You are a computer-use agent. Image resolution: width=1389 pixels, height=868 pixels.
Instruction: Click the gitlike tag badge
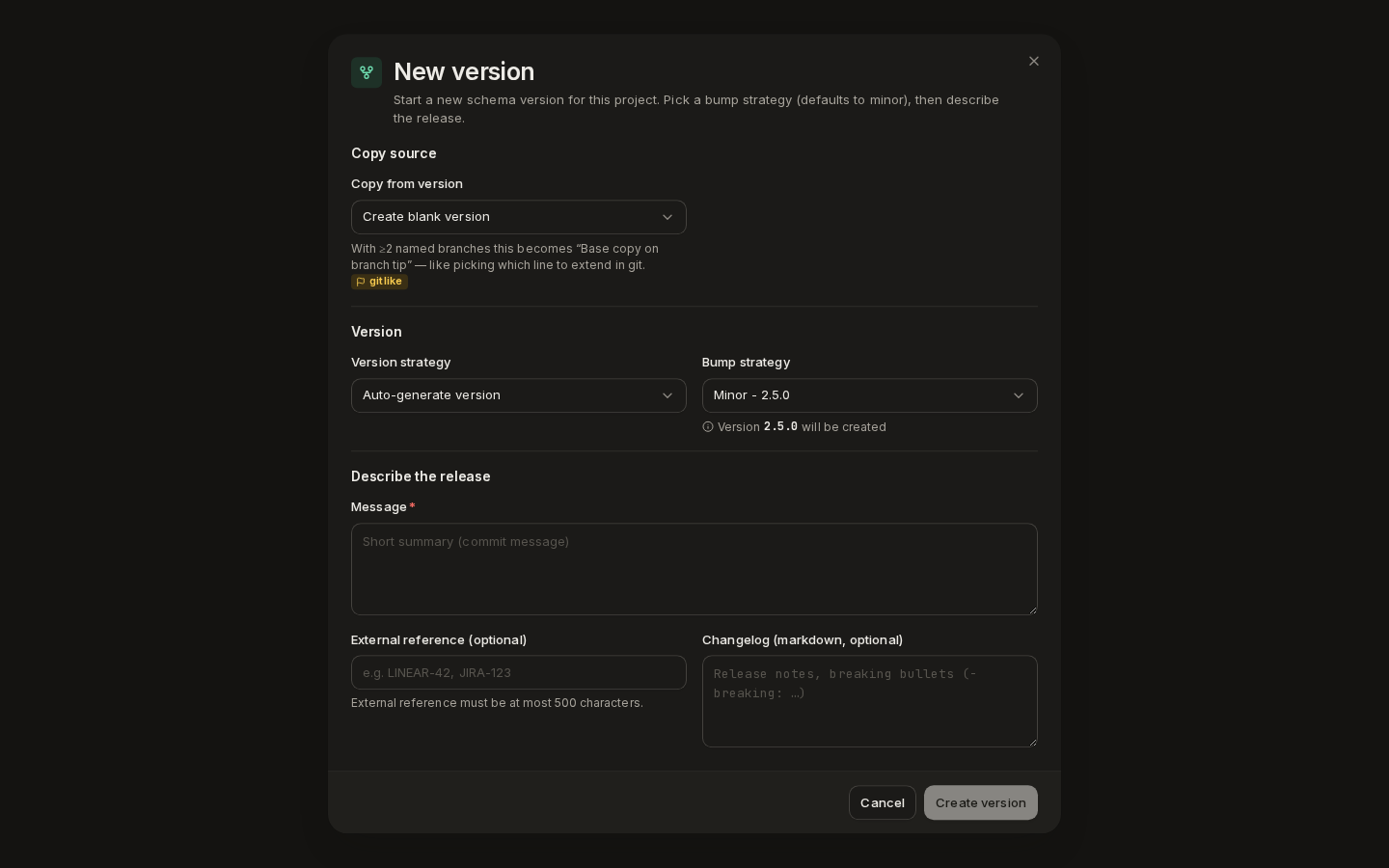[x=379, y=282]
